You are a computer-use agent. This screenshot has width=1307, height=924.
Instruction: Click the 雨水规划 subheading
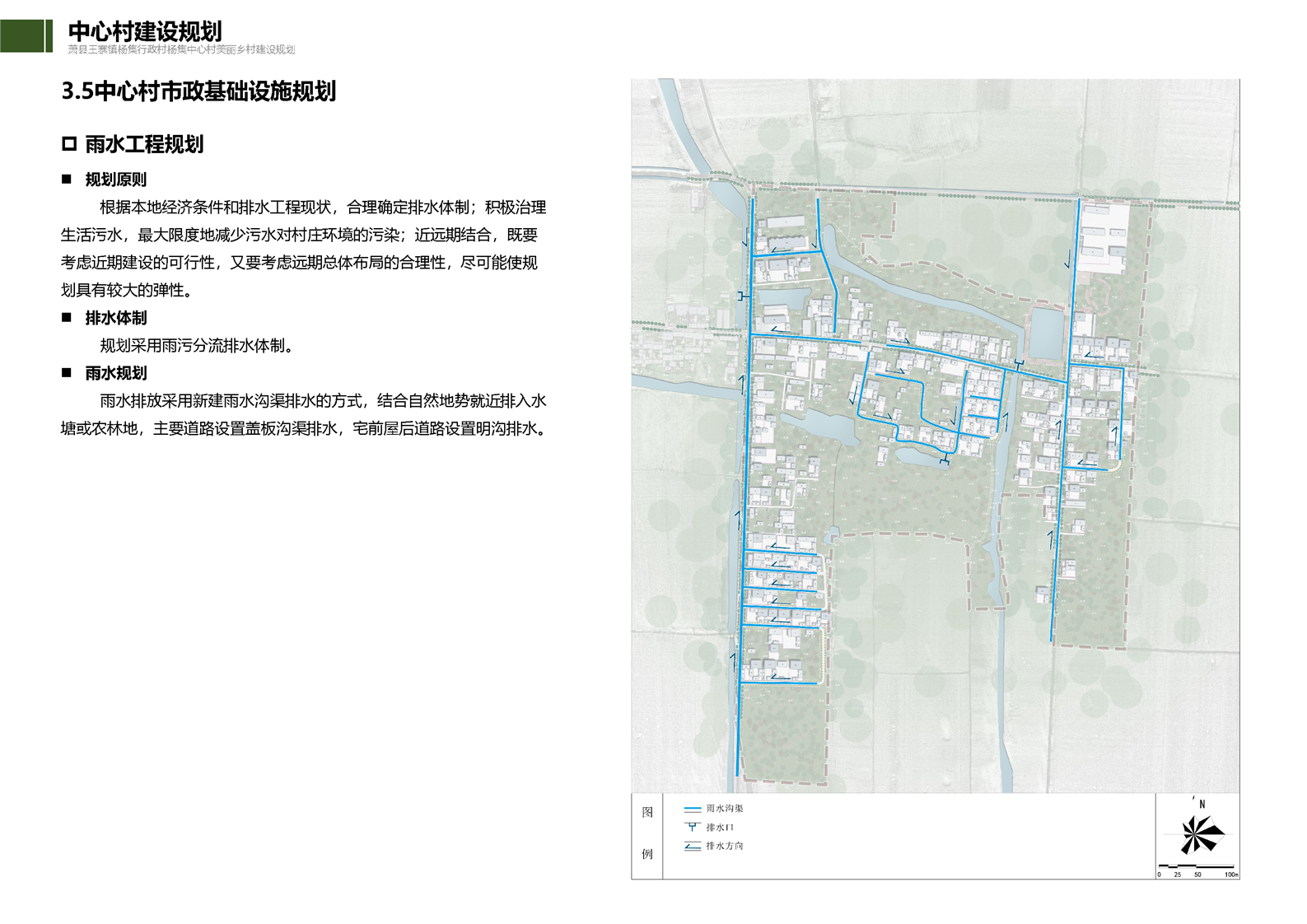click(x=116, y=373)
